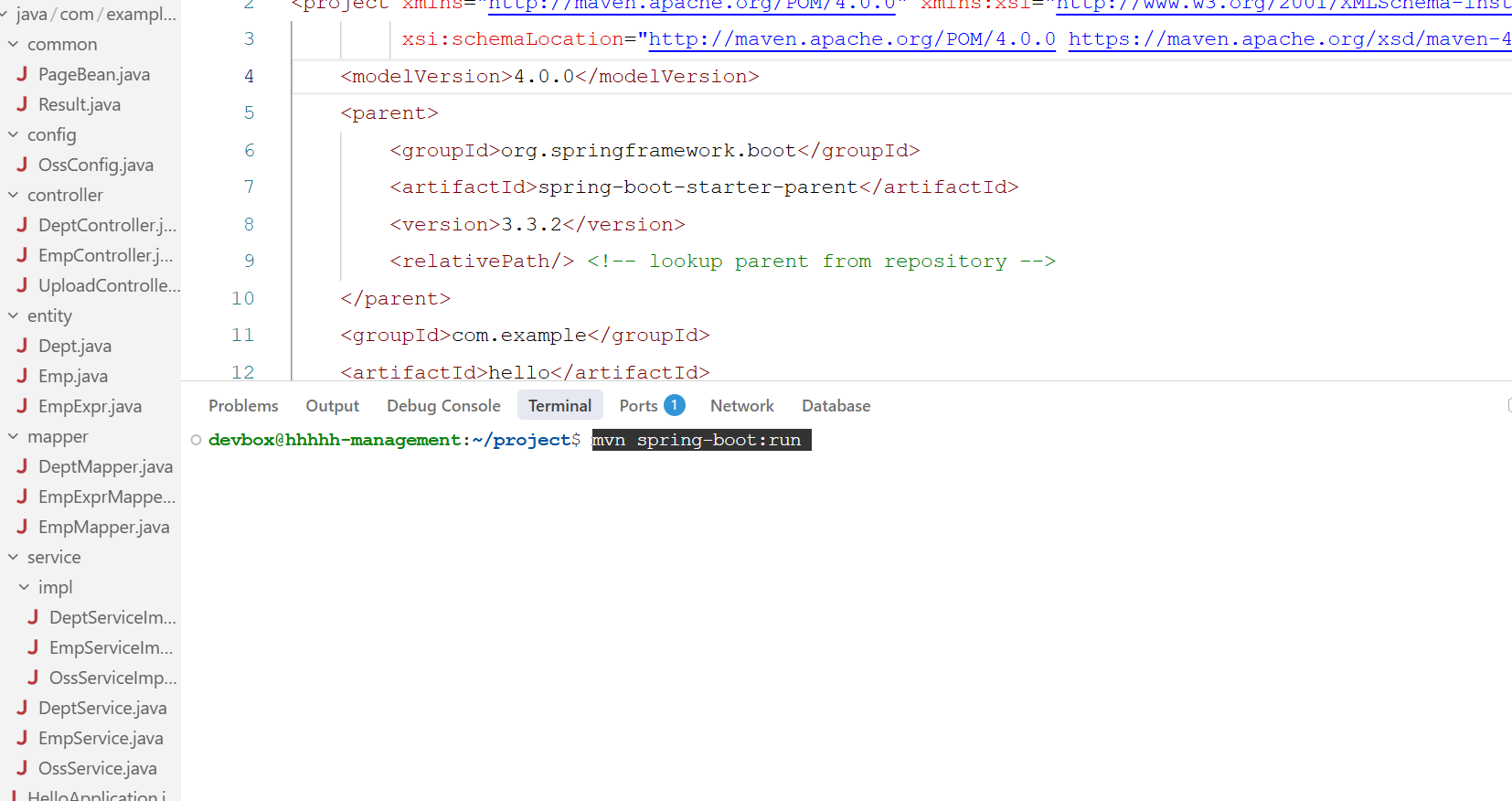
Task: Collapse the impl folder
Action: coord(24,587)
